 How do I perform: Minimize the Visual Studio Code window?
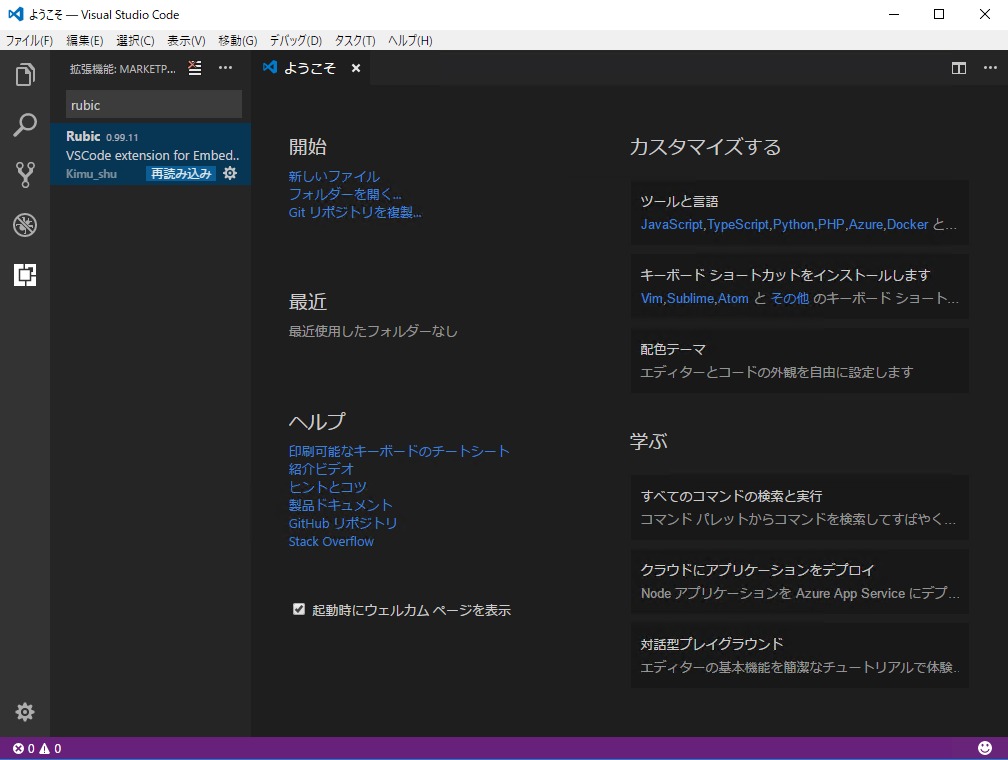point(894,14)
